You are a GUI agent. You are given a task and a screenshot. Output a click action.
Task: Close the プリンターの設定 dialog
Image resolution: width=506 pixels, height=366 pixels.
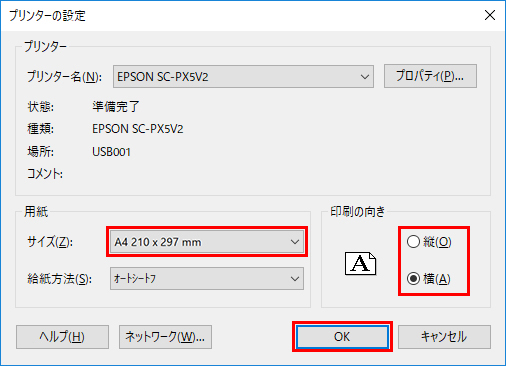pyautogui.click(x=490, y=15)
